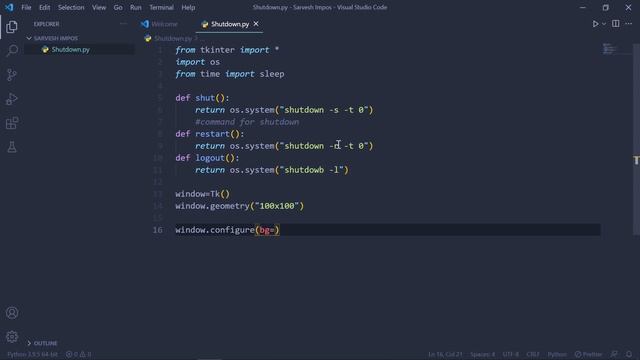
Task: Split the editor to the right
Action: coord(616,24)
